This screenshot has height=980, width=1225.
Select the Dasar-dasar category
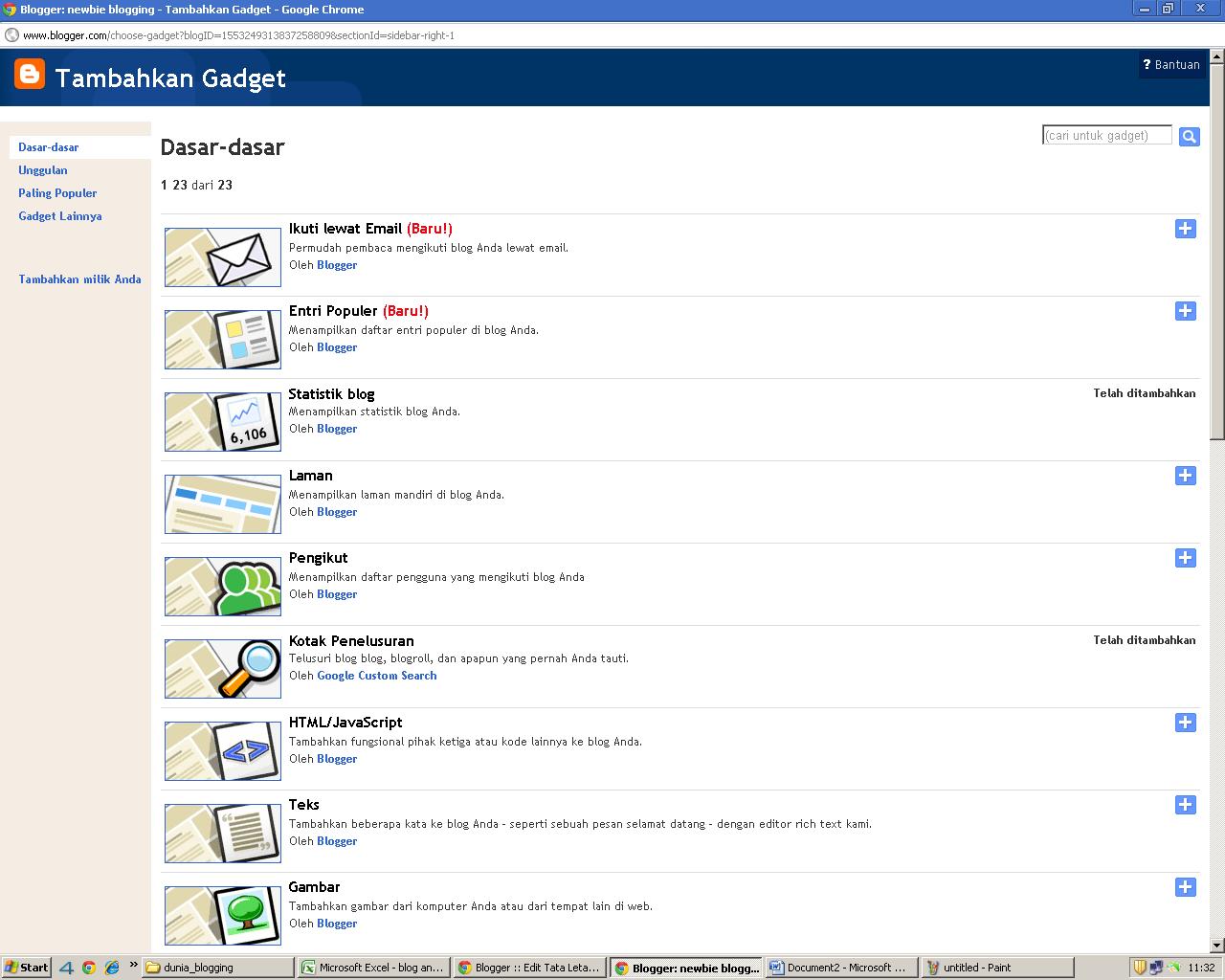pyautogui.click(x=49, y=147)
